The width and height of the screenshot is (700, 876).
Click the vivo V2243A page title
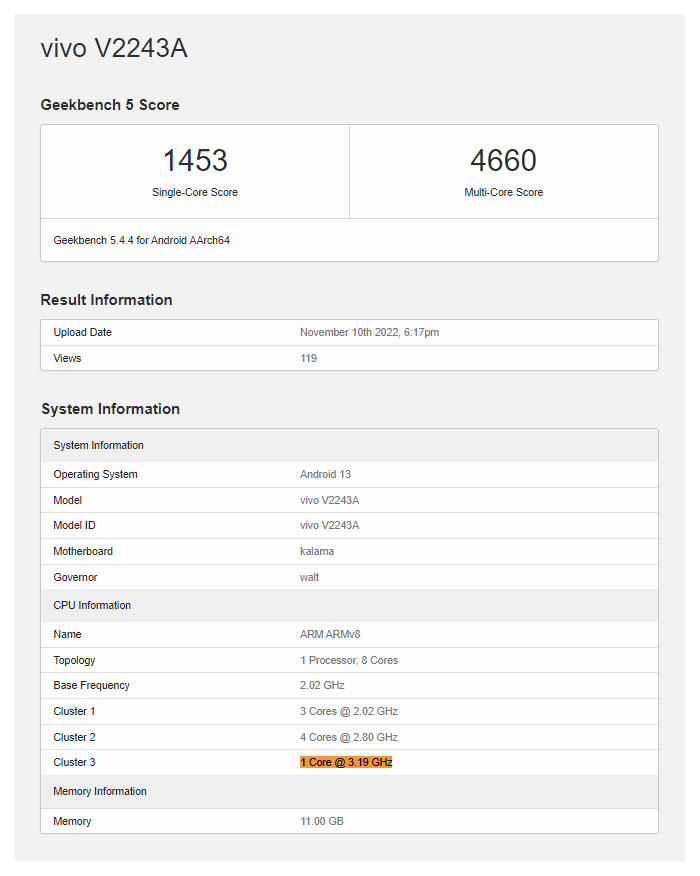[114, 49]
